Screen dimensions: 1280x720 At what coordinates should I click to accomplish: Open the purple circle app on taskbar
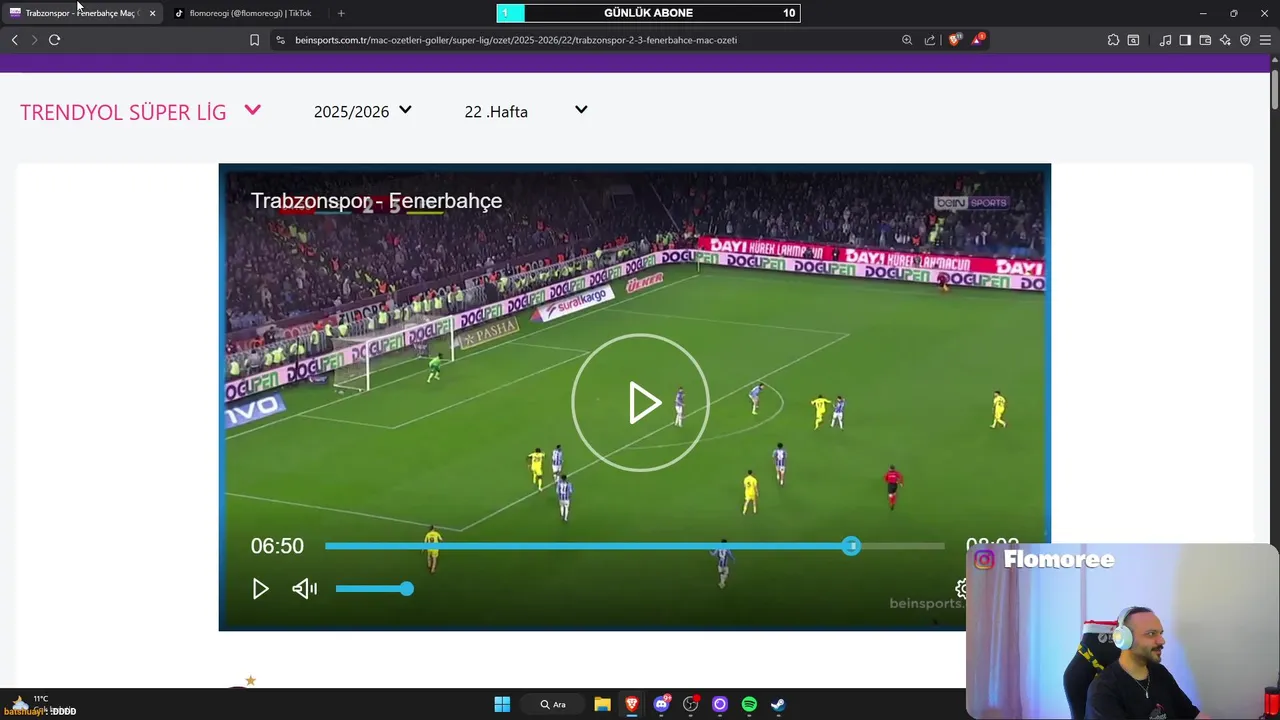(x=719, y=704)
